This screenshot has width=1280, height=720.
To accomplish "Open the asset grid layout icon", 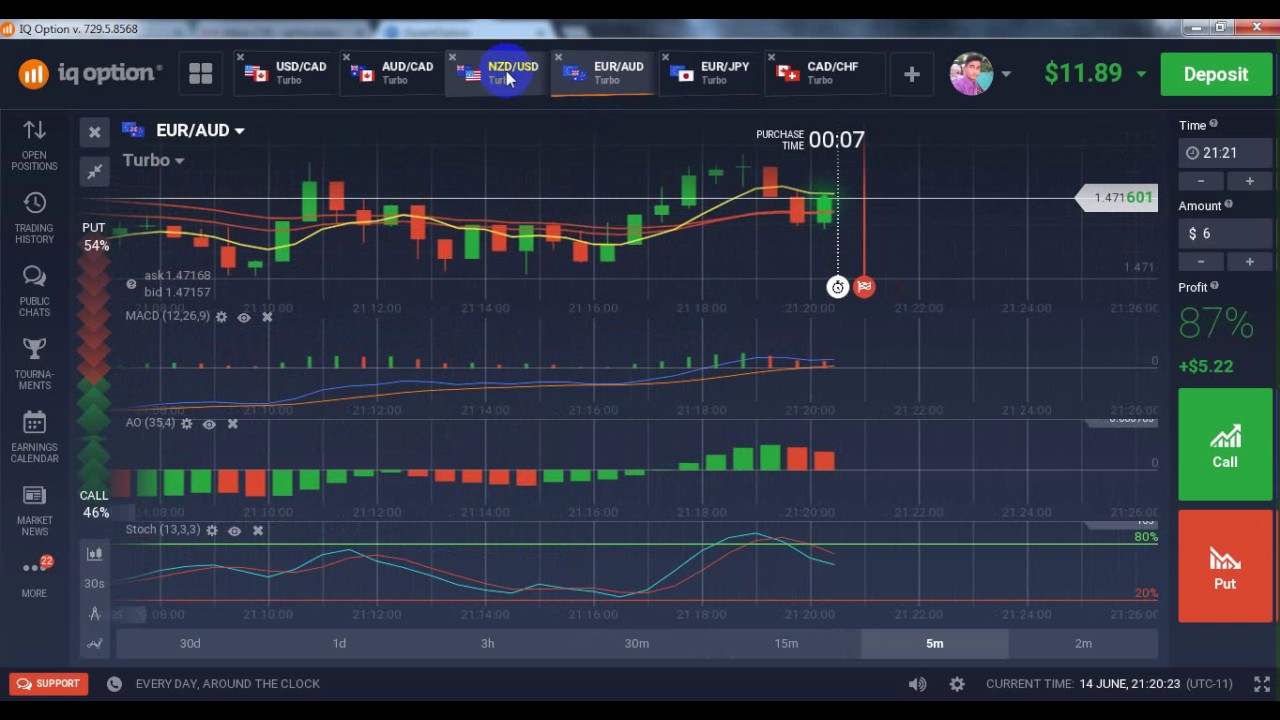I will pos(200,73).
